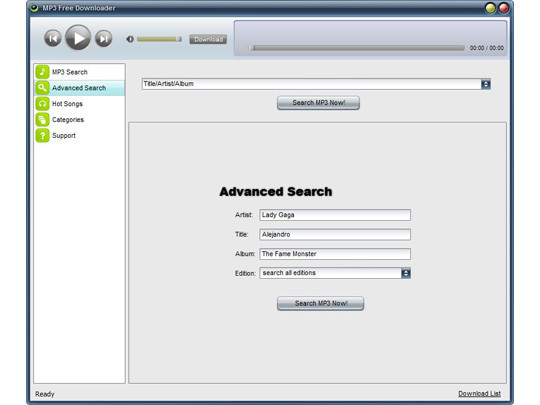Click the Download button in the player

coord(208,39)
